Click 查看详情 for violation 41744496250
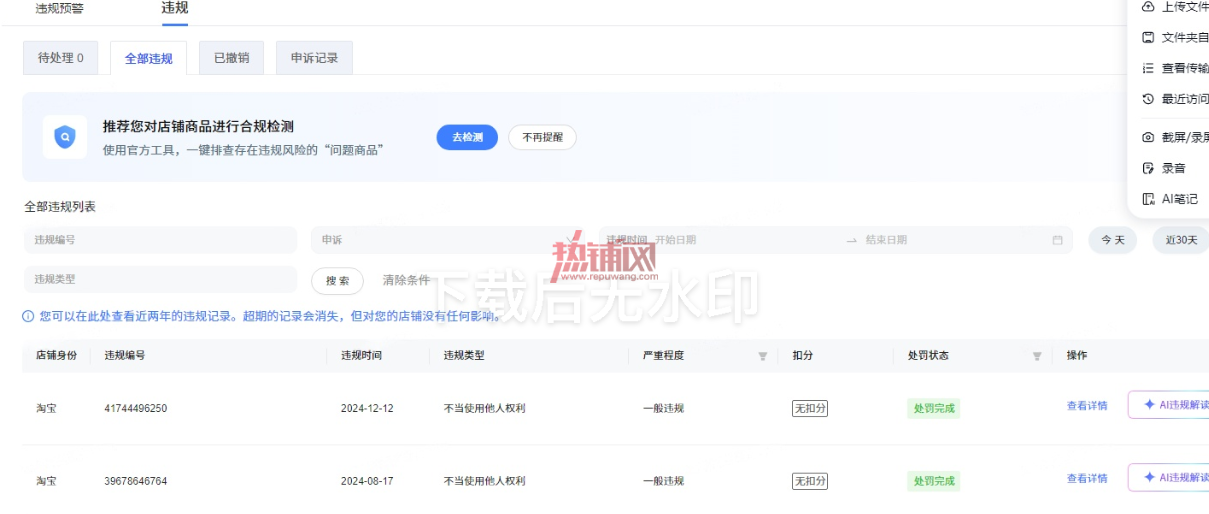Image resolution: width=1209 pixels, height=514 pixels. (1087, 405)
